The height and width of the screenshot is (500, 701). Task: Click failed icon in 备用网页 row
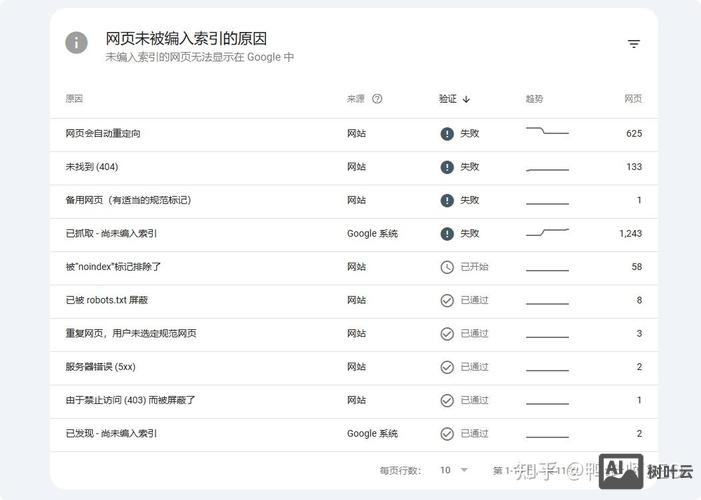[x=447, y=200]
